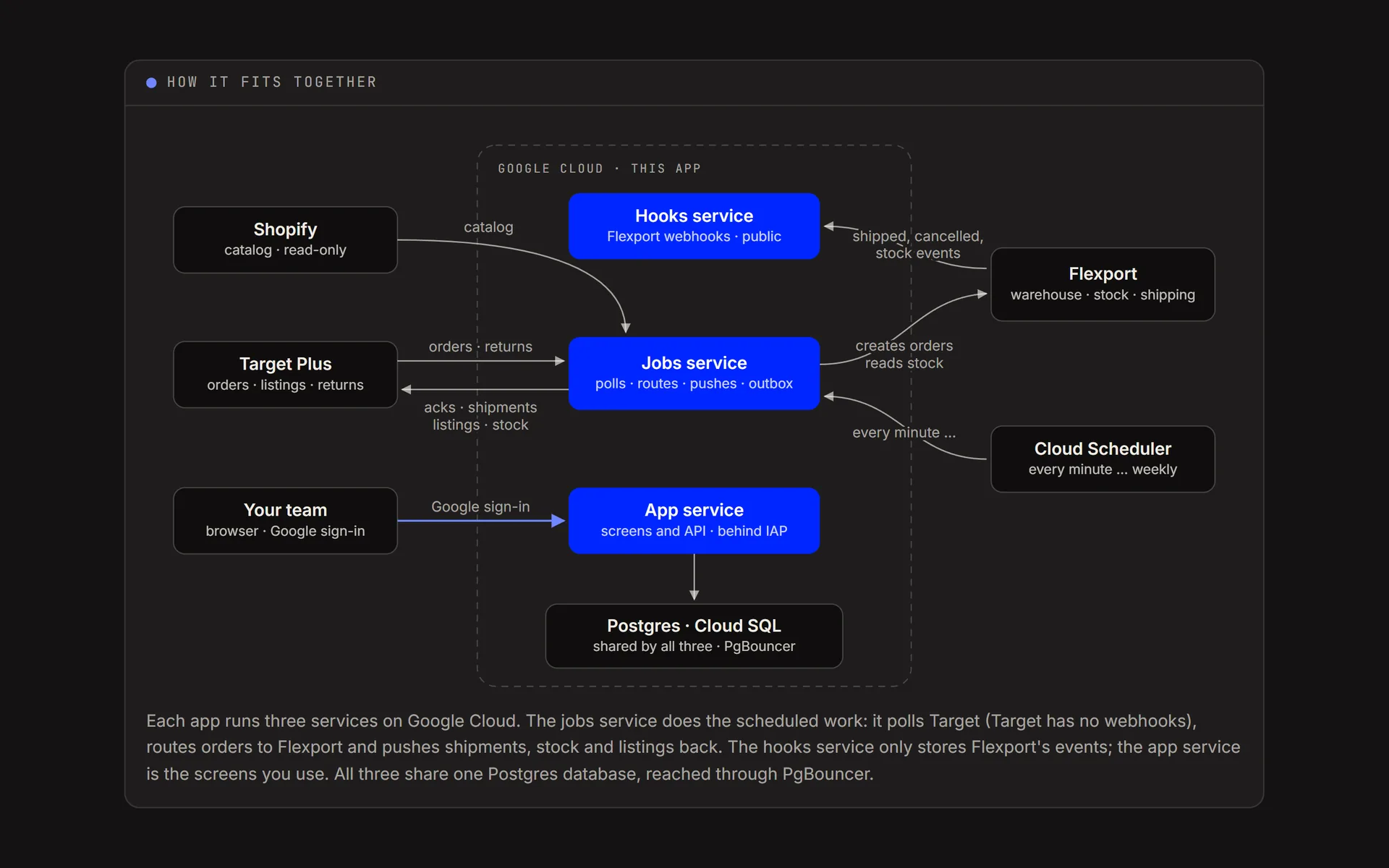Click 'shared by all three · PgBouncer' subtitle

(694, 646)
